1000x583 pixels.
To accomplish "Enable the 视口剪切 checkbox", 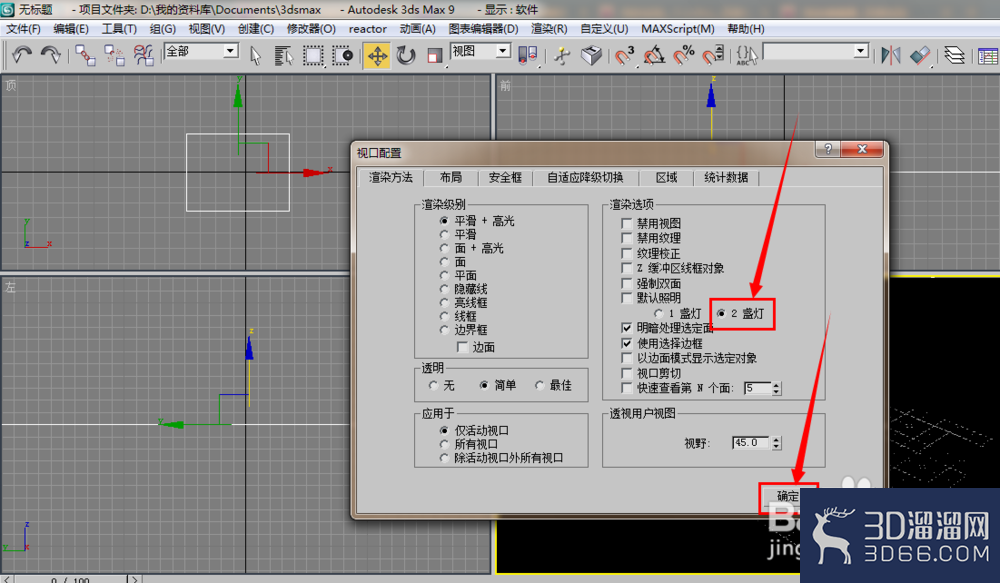I will click(x=626, y=373).
